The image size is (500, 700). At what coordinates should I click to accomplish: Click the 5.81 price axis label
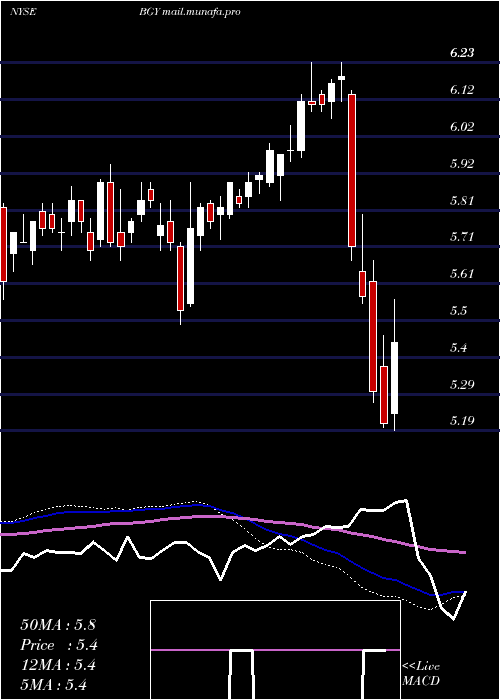(x=462, y=200)
